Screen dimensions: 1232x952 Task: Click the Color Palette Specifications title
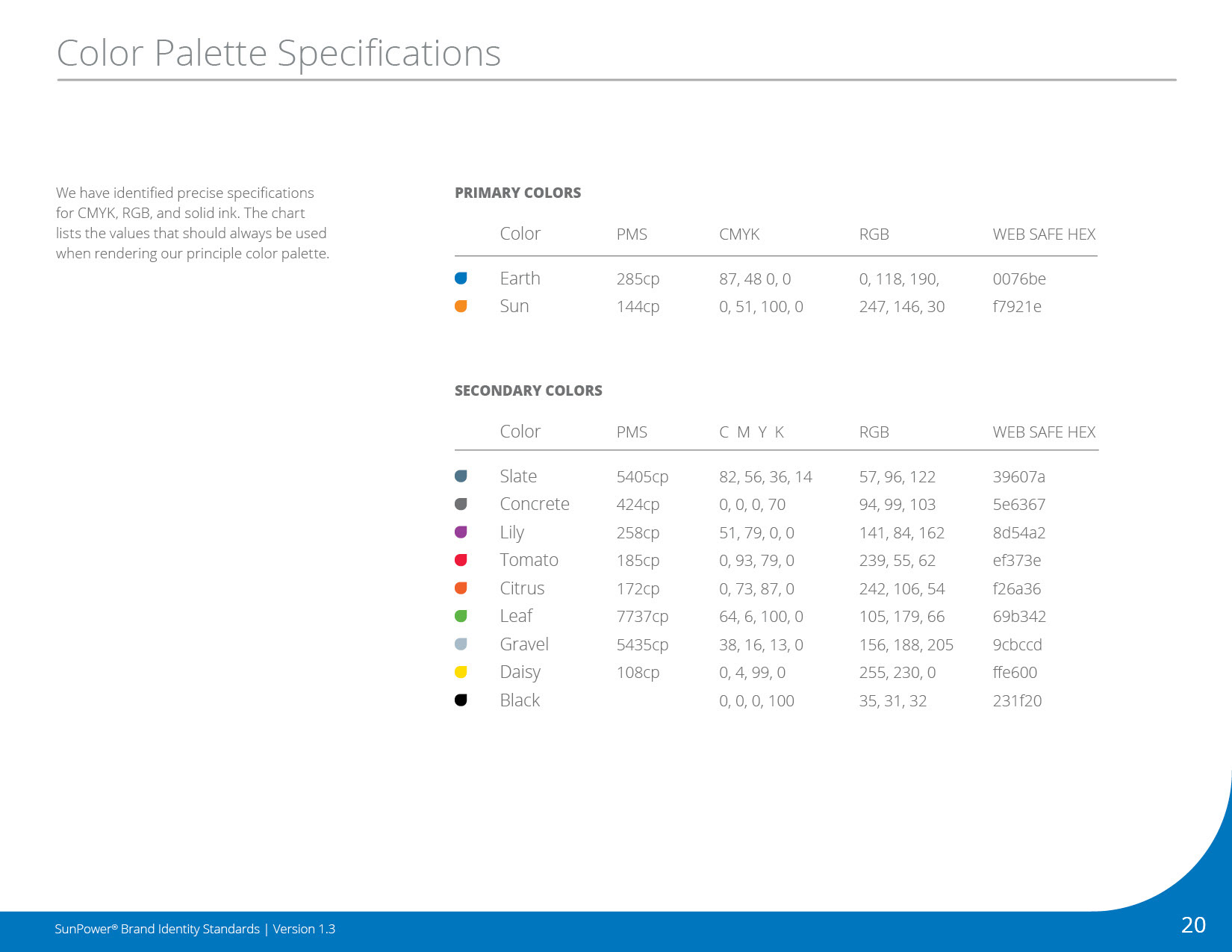[x=279, y=53]
